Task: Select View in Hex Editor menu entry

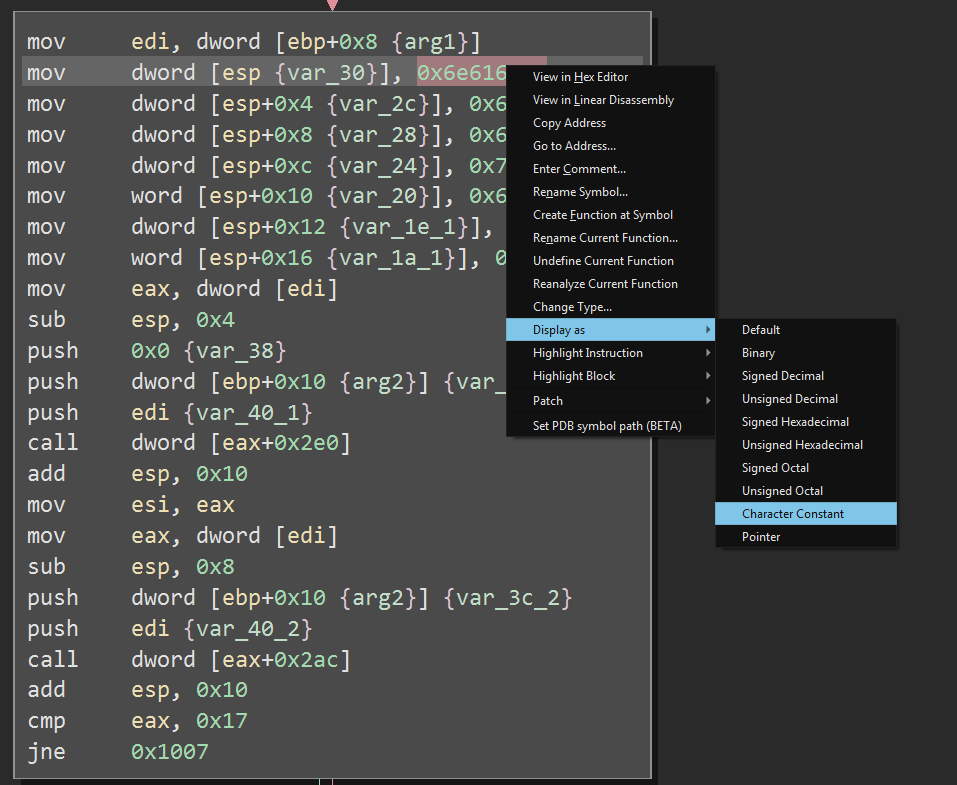Action: pos(610,77)
